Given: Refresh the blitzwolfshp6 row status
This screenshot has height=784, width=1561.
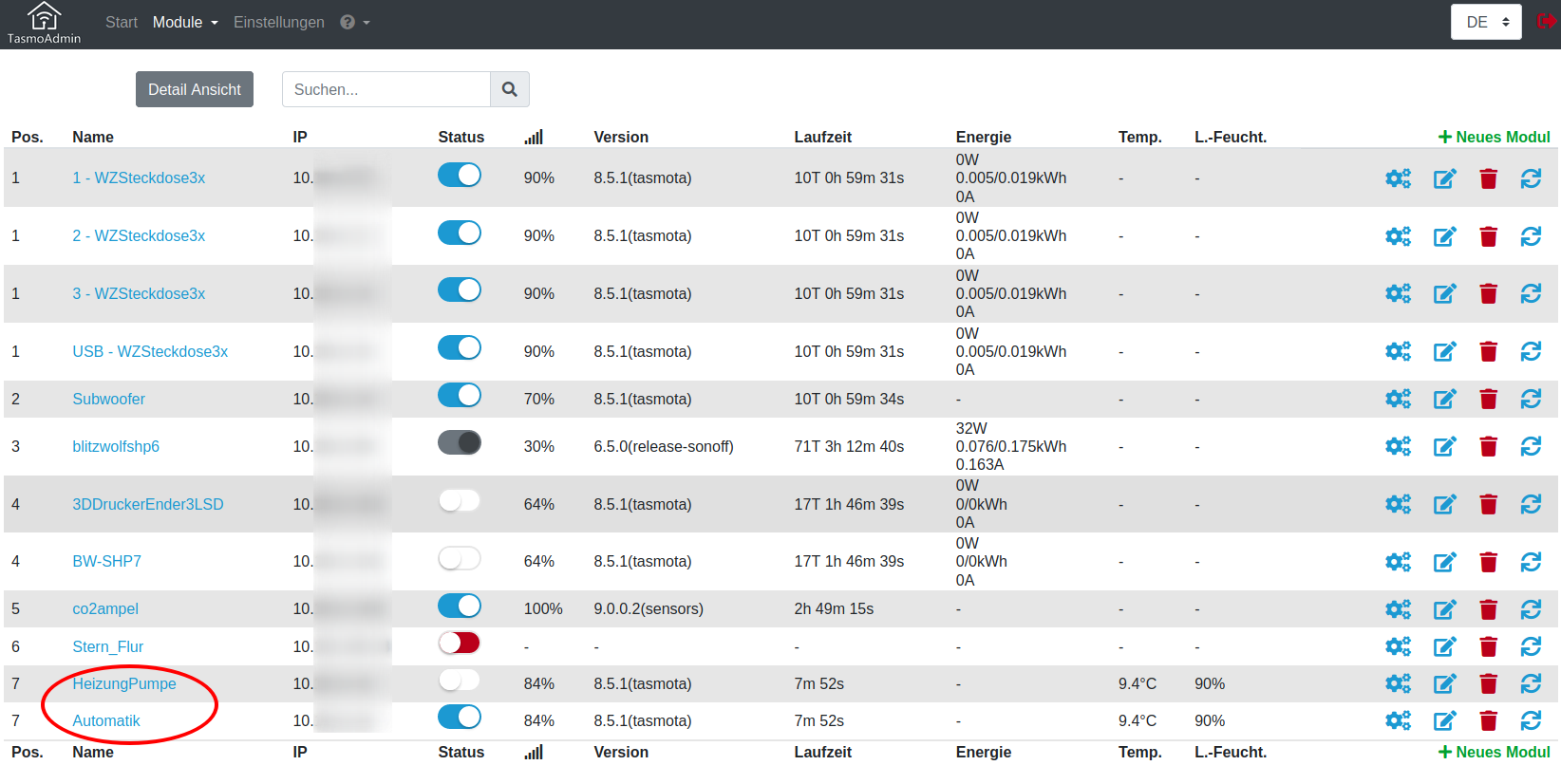Looking at the screenshot, I should (1531, 446).
